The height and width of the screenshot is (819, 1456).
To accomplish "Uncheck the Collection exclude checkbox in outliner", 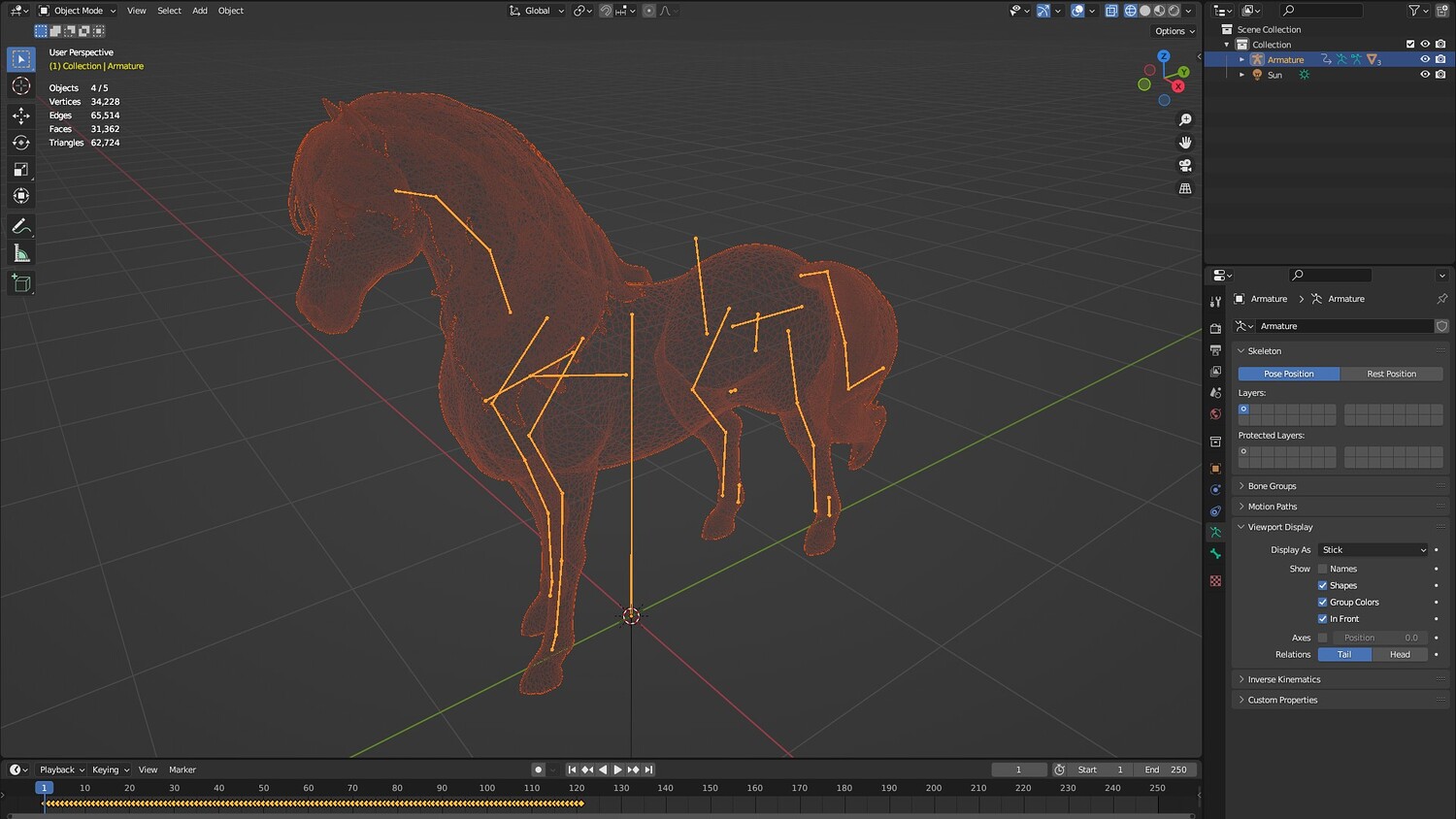I will pyautogui.click(x=1410, y=45).
